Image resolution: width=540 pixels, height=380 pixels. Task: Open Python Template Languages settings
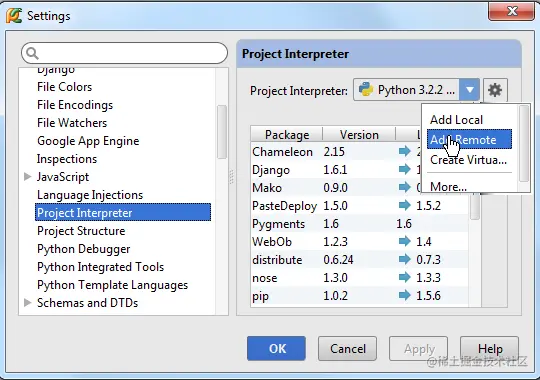click(x=112, y=285)
